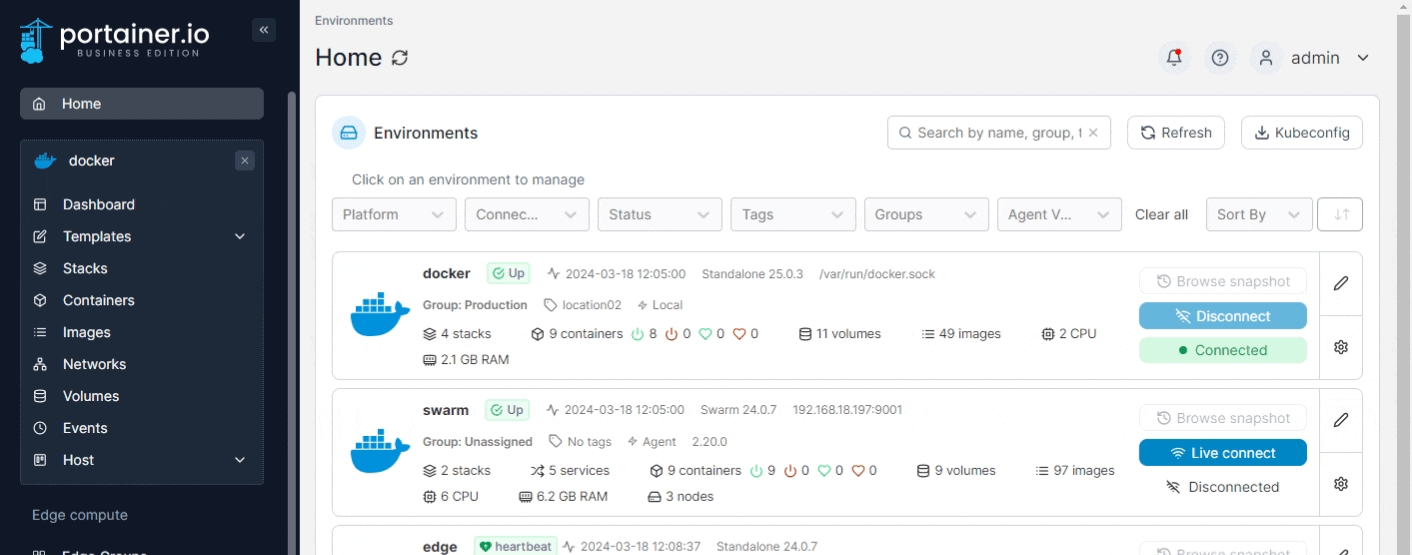Click the notifications bell icon
Screen dimensions: 1412x555
(1174, 58)
